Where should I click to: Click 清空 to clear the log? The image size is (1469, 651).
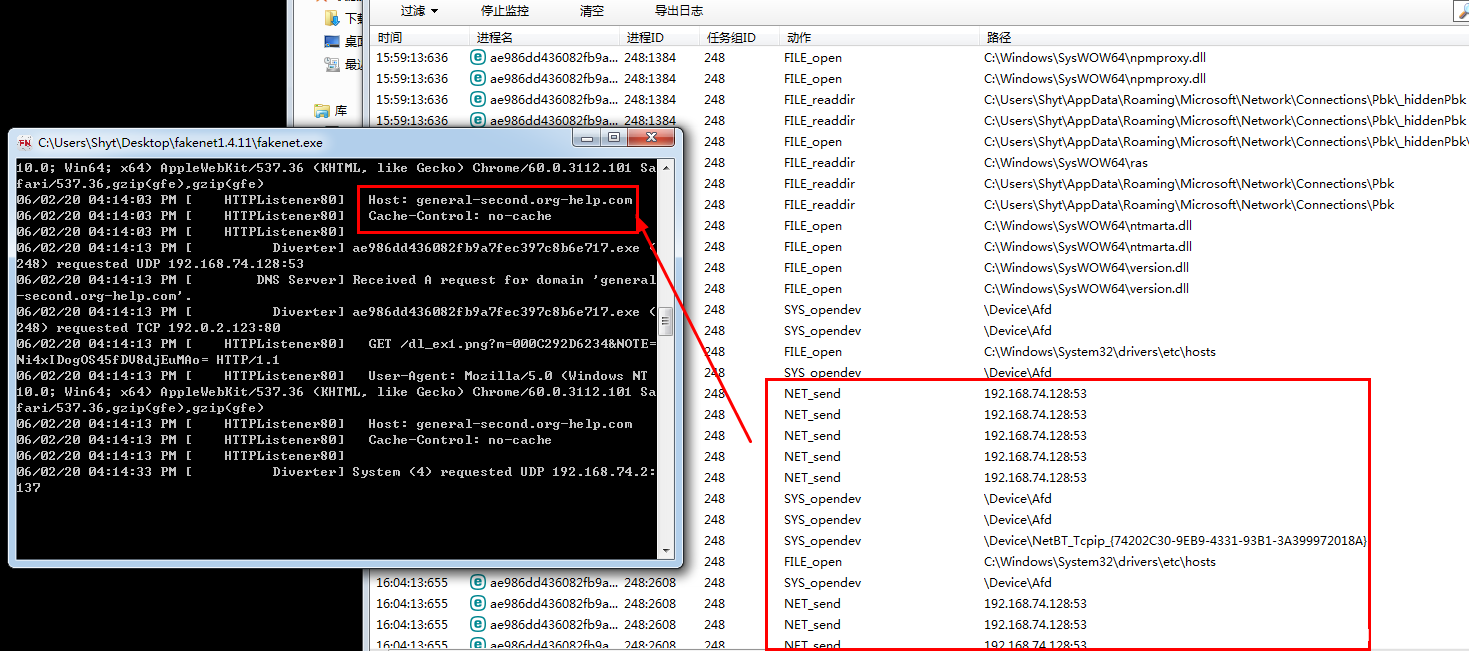592,11
